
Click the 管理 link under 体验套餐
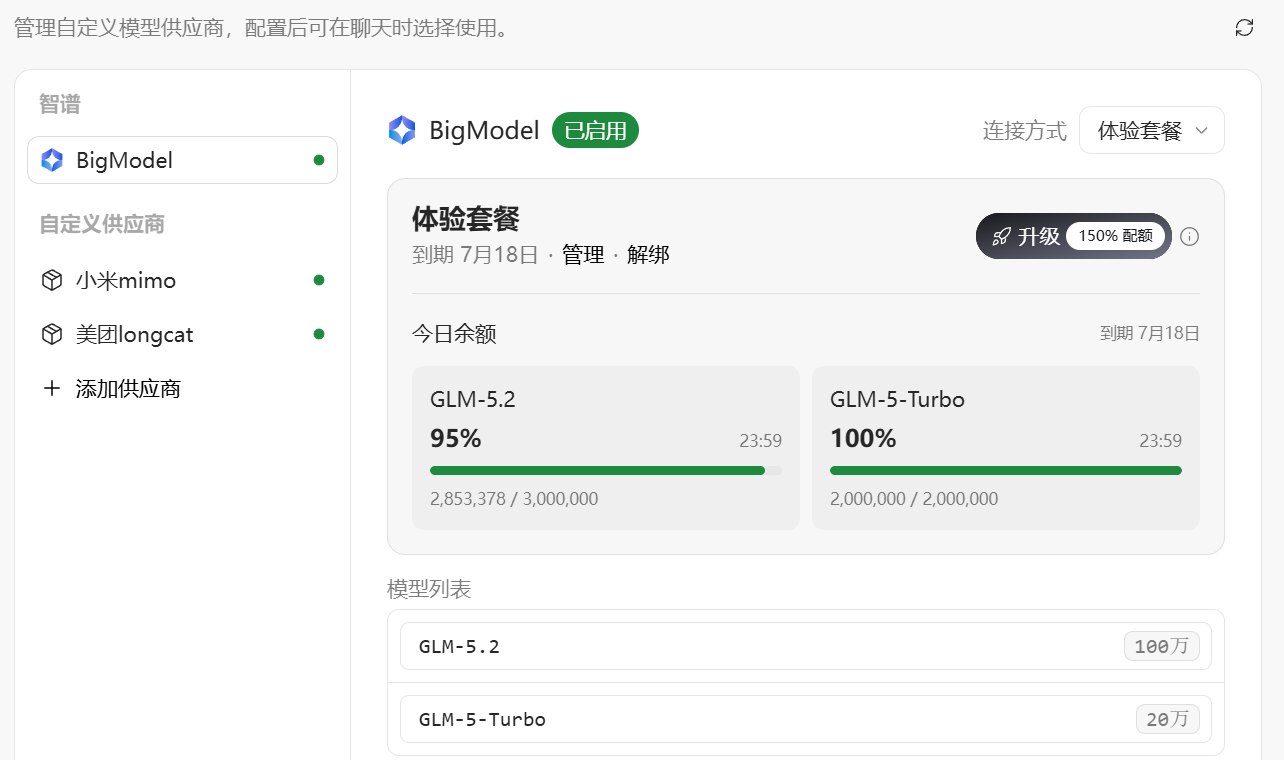click(583, 255)
